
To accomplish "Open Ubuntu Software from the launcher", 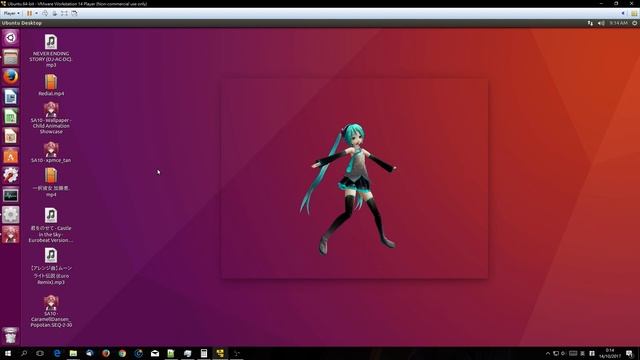I will (x=11, y=156).
